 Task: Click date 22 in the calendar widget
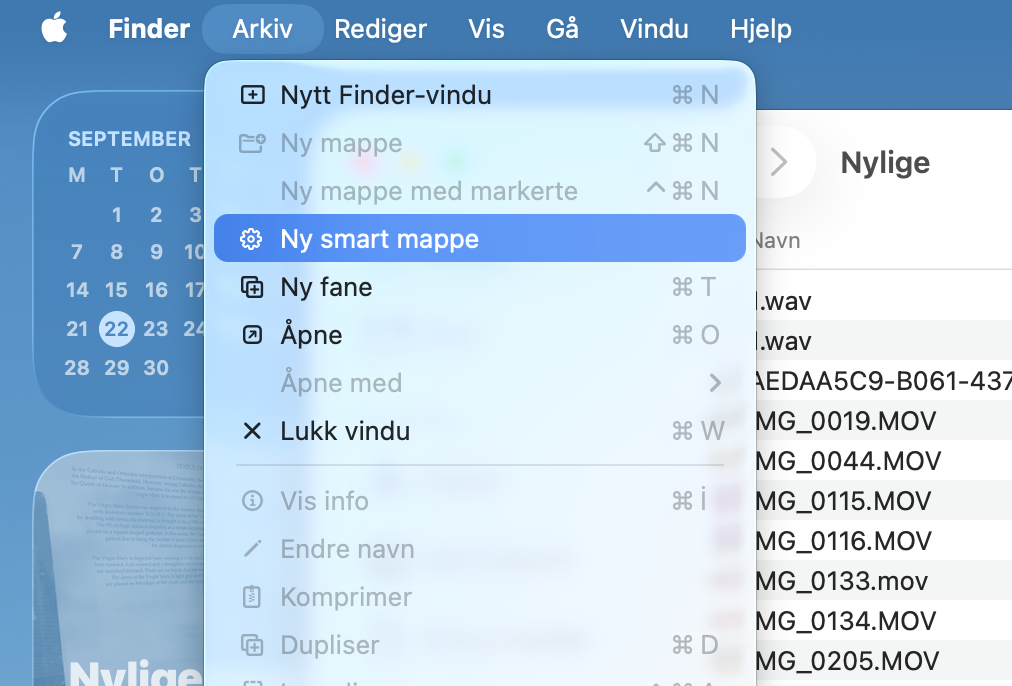[117, 329]
